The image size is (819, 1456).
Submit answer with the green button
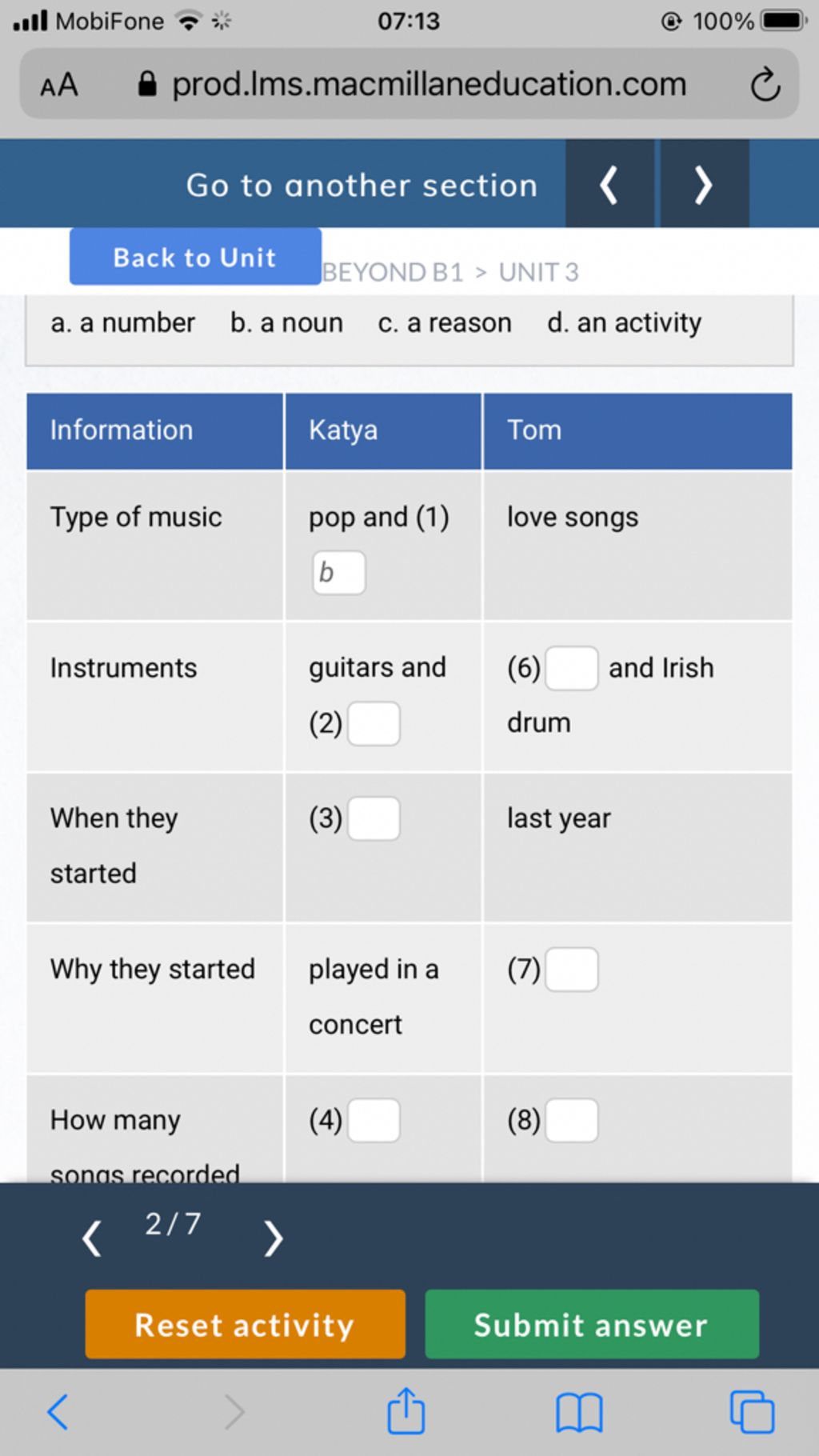[x=592, y=1325]
